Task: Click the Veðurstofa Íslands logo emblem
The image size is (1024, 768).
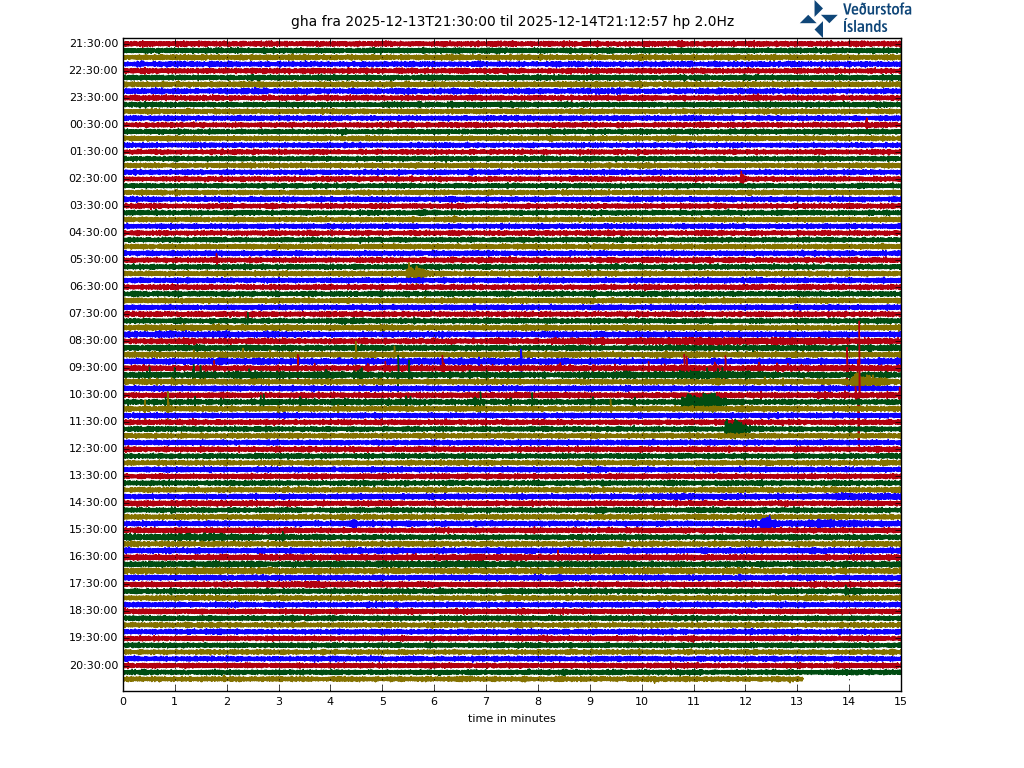Action: (818, 18)
